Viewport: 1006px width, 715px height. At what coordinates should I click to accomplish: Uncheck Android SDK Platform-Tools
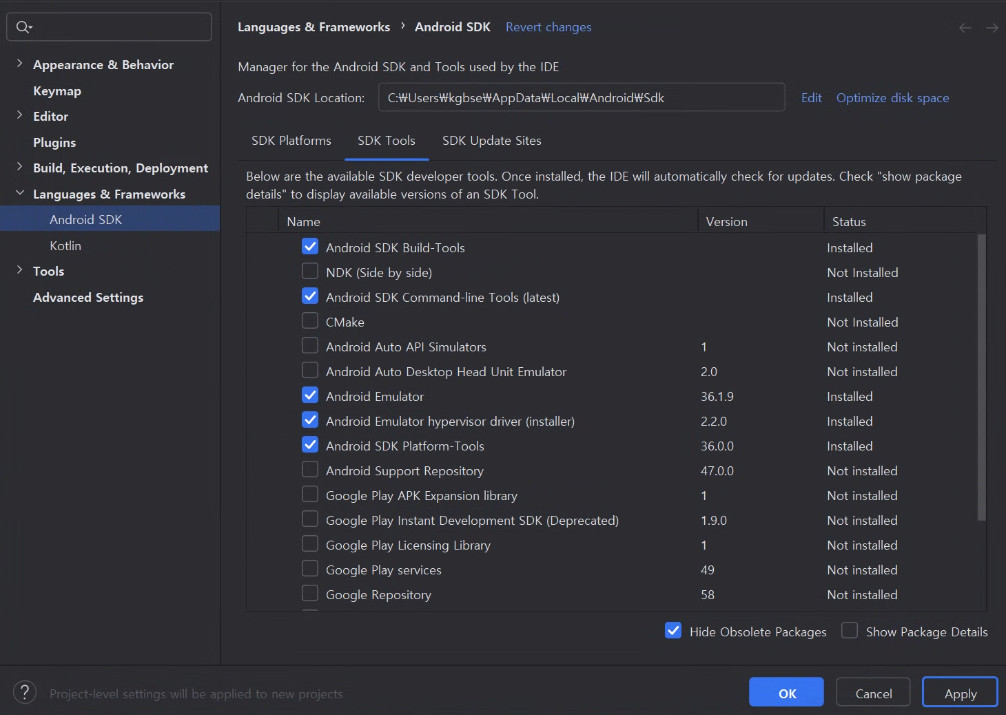pyautogui.click(x=310, y=445)
